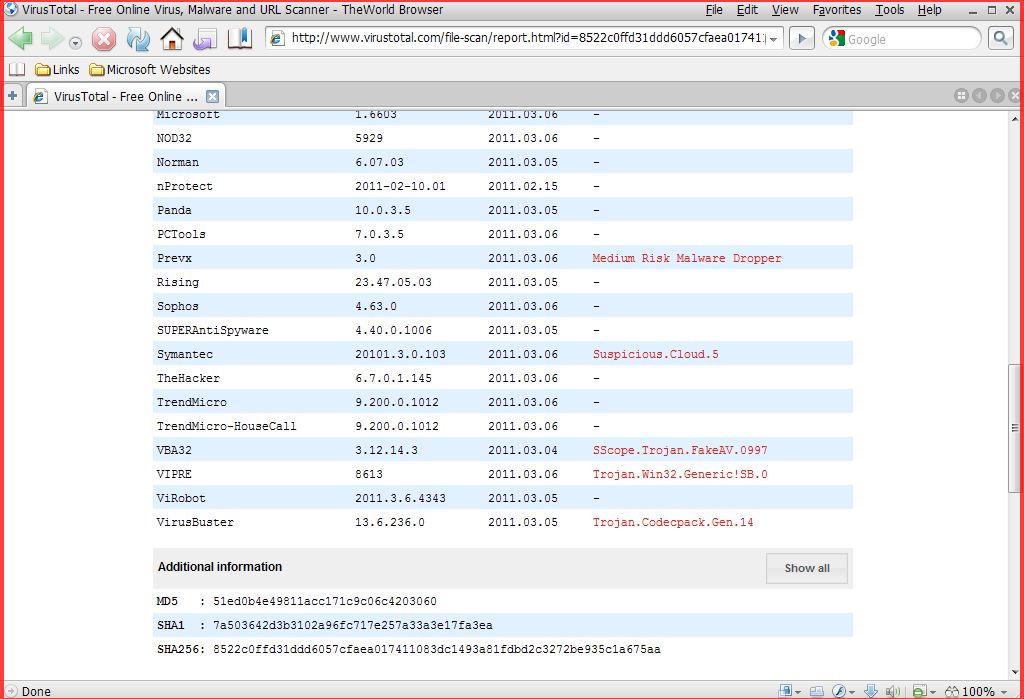Click Trojan.Win32.Generic!SB.0 result
This screenshot has height=699, width=1024.
680,474
